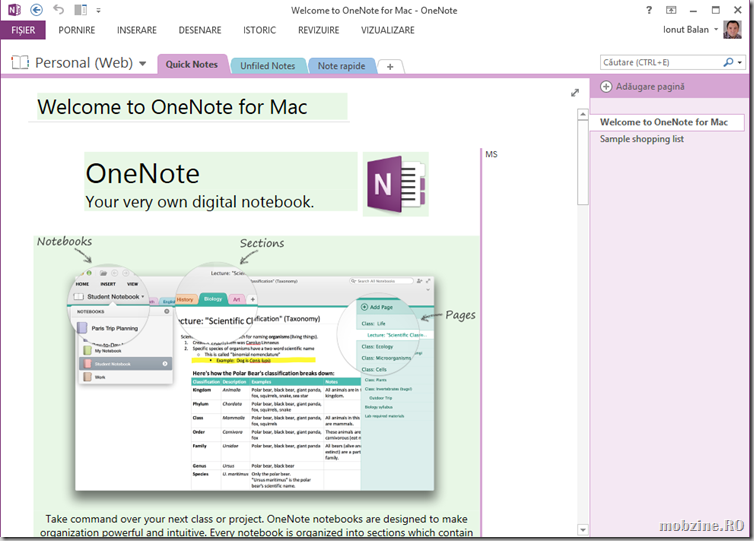Open the DESENARE ribbon tab
754x541 pixels.
(200, 30)
